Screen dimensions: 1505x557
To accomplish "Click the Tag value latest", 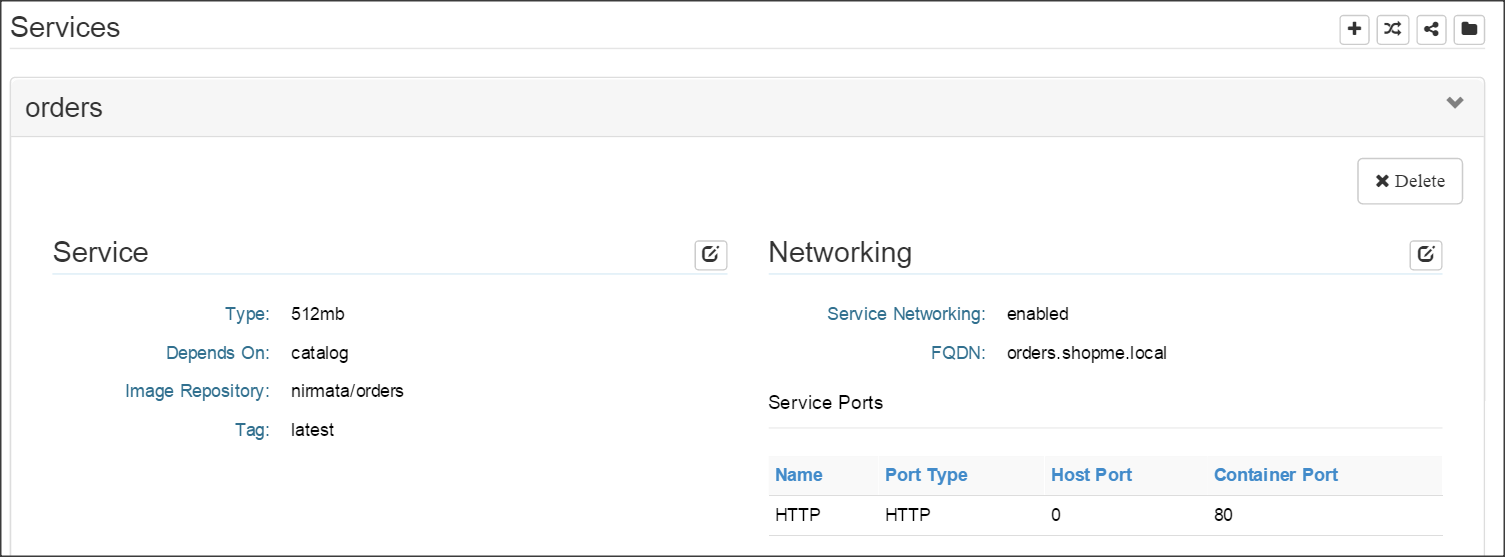I will click(x=312, y=430).
